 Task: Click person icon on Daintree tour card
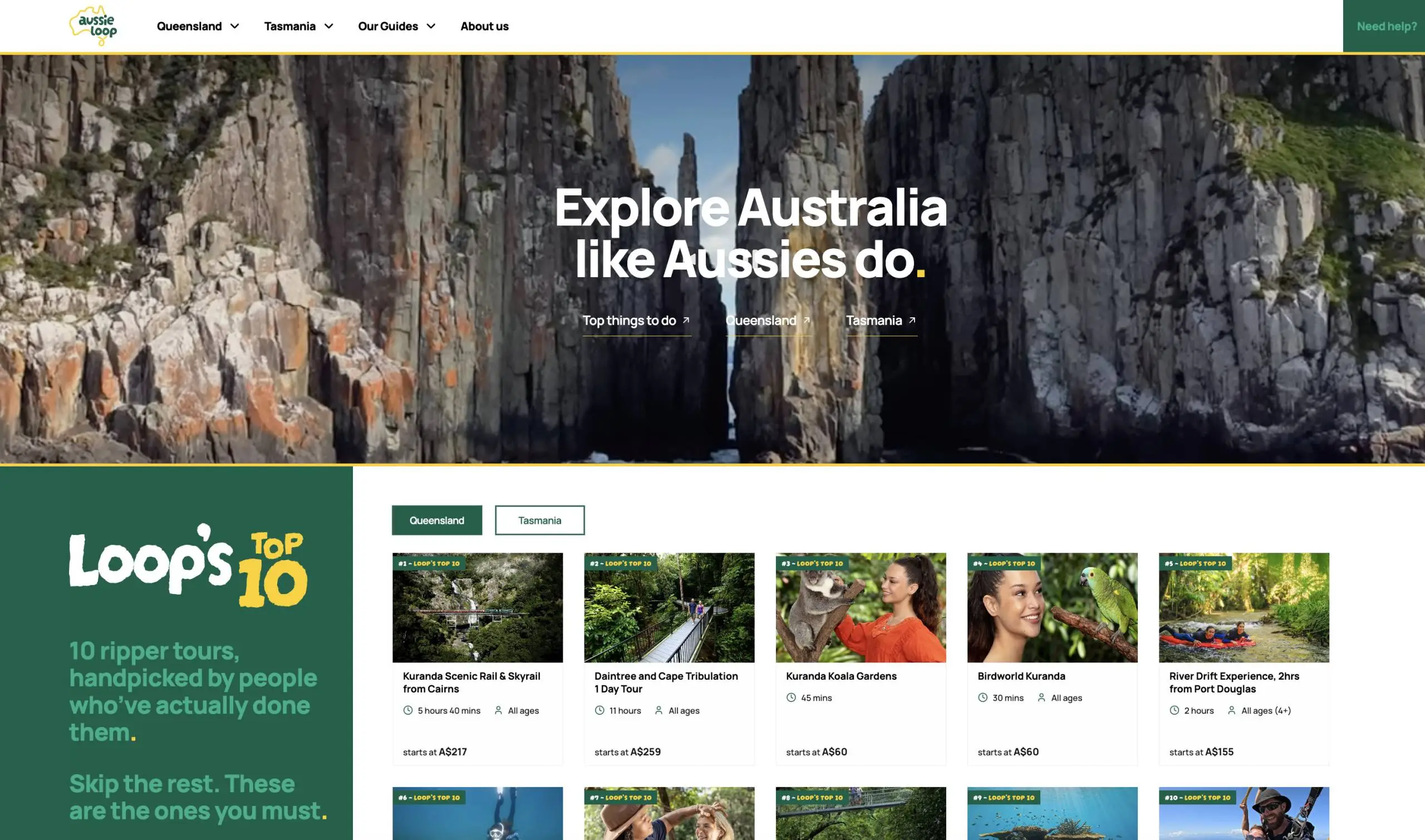click(659, 710)
